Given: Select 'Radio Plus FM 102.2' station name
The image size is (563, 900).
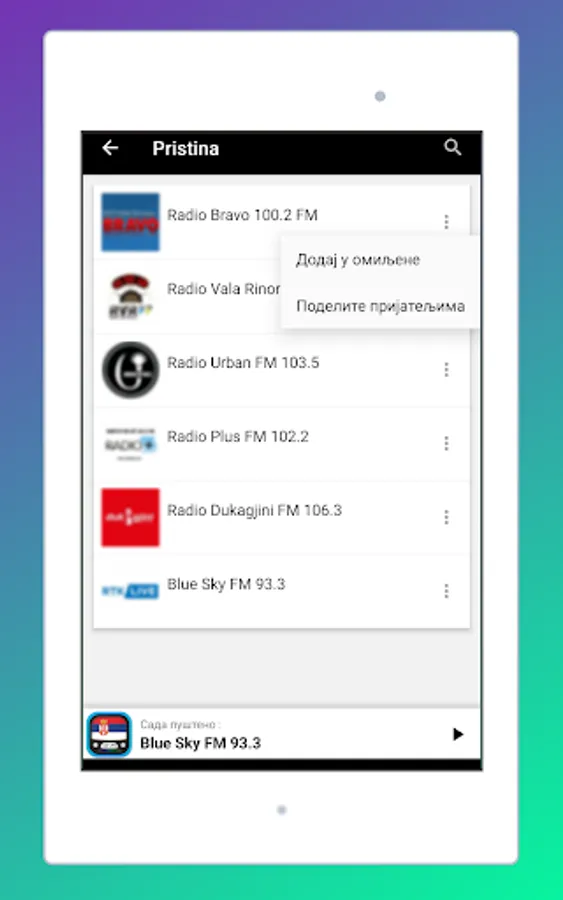Looking at the screenshot, I should click(x=238, y=436).
